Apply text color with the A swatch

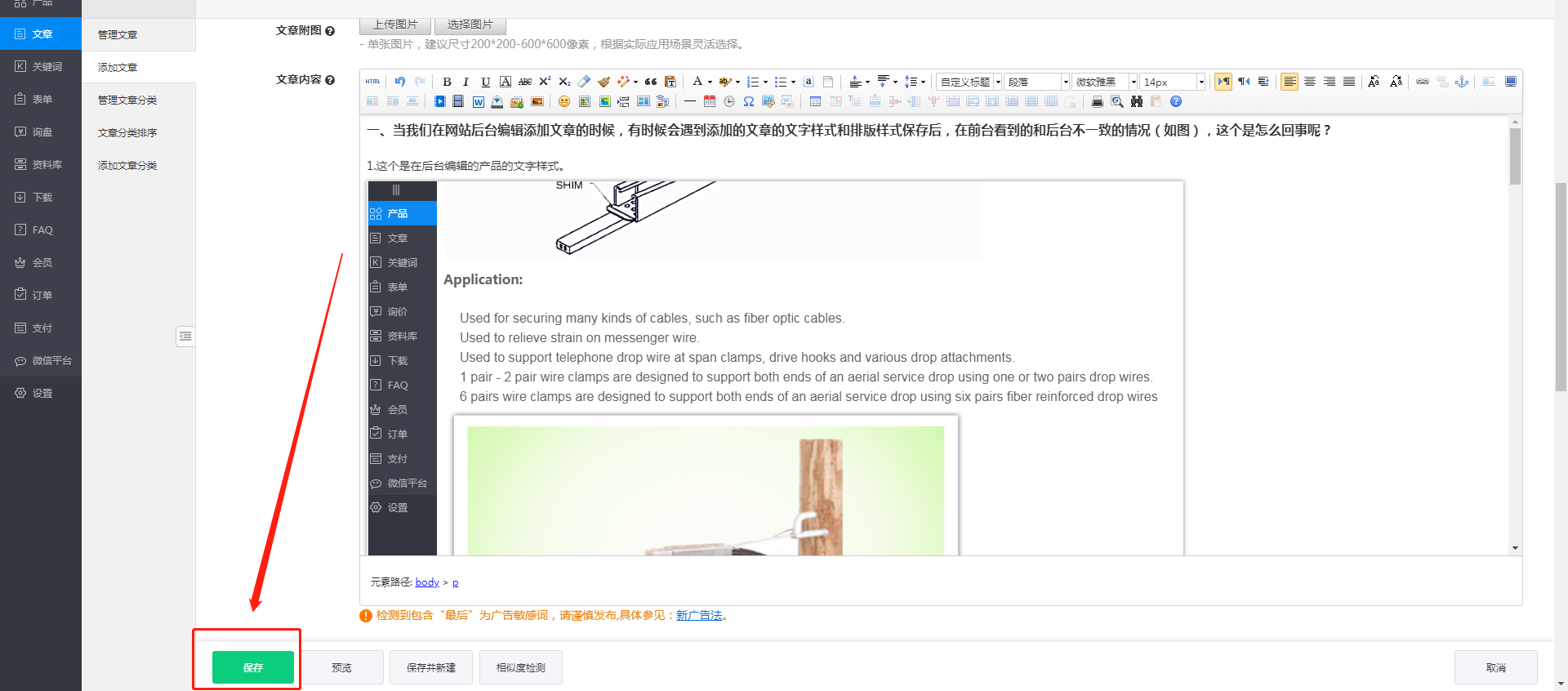pyautogui.click(x=697, y=82)
